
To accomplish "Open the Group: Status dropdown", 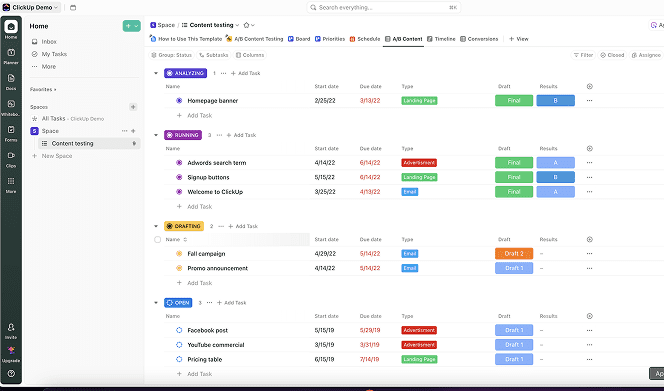I will point(172,55).
